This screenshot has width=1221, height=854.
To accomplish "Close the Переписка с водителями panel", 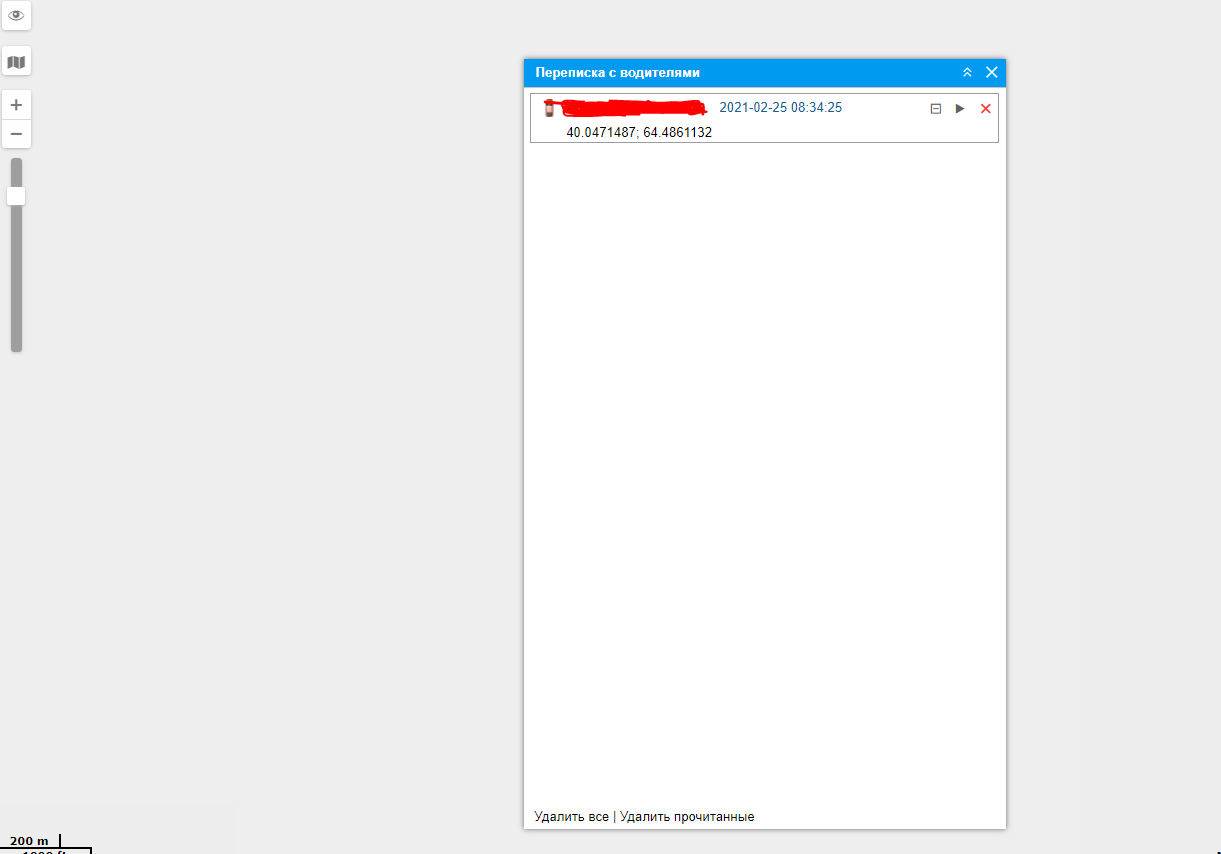I will pos(992,73).
